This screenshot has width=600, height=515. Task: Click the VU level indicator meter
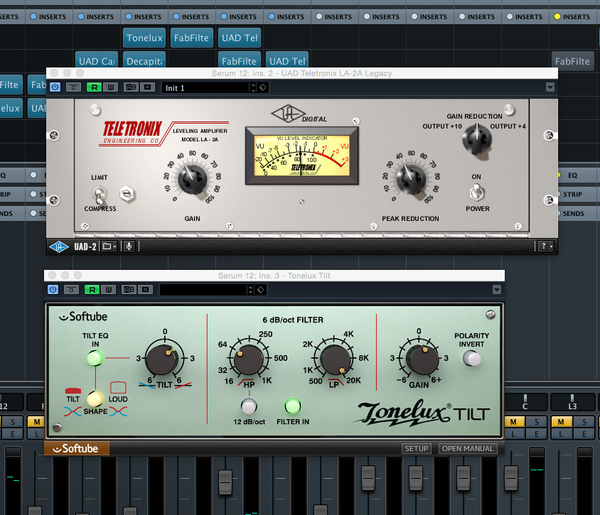pyautogui.click(x=302, y=155)
